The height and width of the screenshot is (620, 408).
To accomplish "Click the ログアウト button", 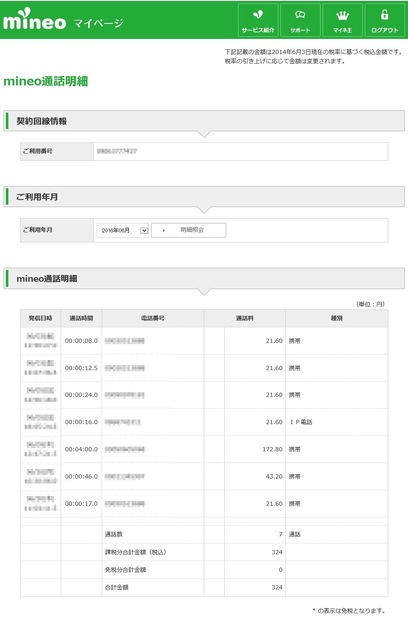I will click(385, 20).
